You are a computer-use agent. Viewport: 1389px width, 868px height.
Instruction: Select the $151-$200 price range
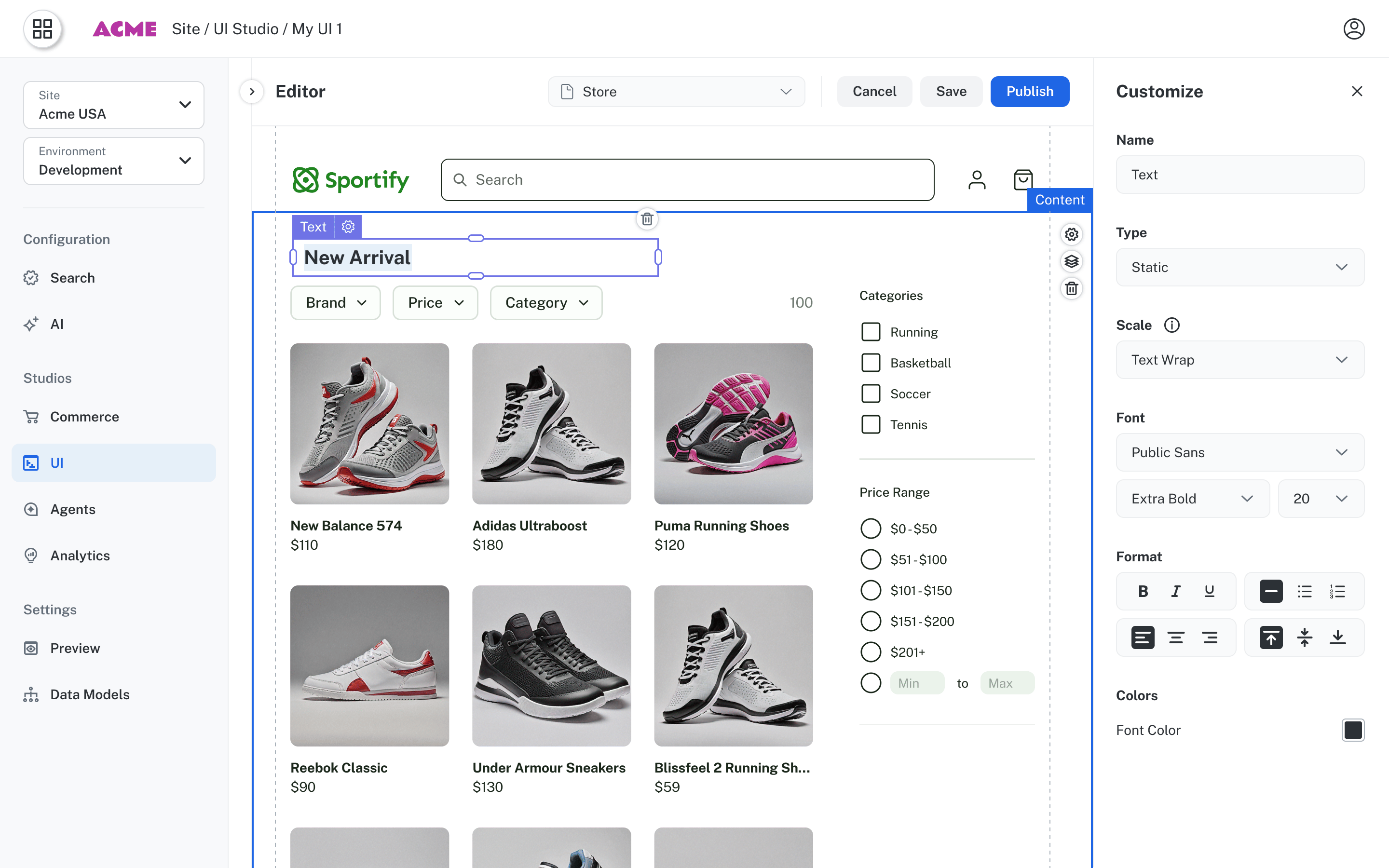tap(870, 621)
